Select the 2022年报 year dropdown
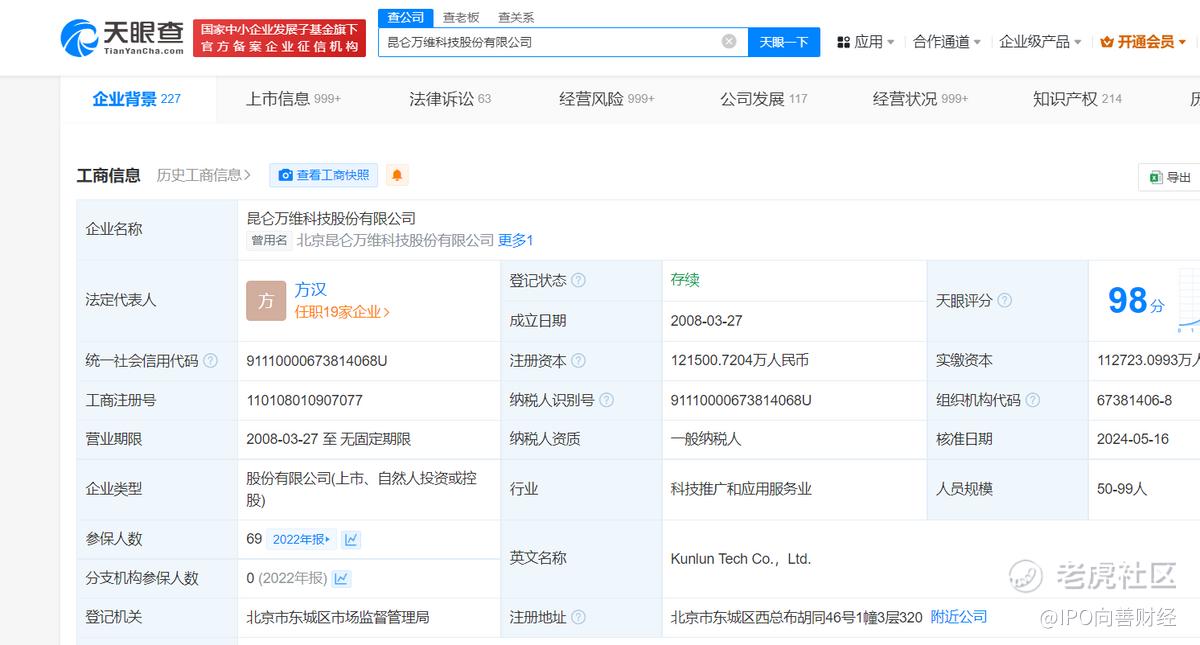This screenshot has height=645, width=1200. (x=301, y=539)
